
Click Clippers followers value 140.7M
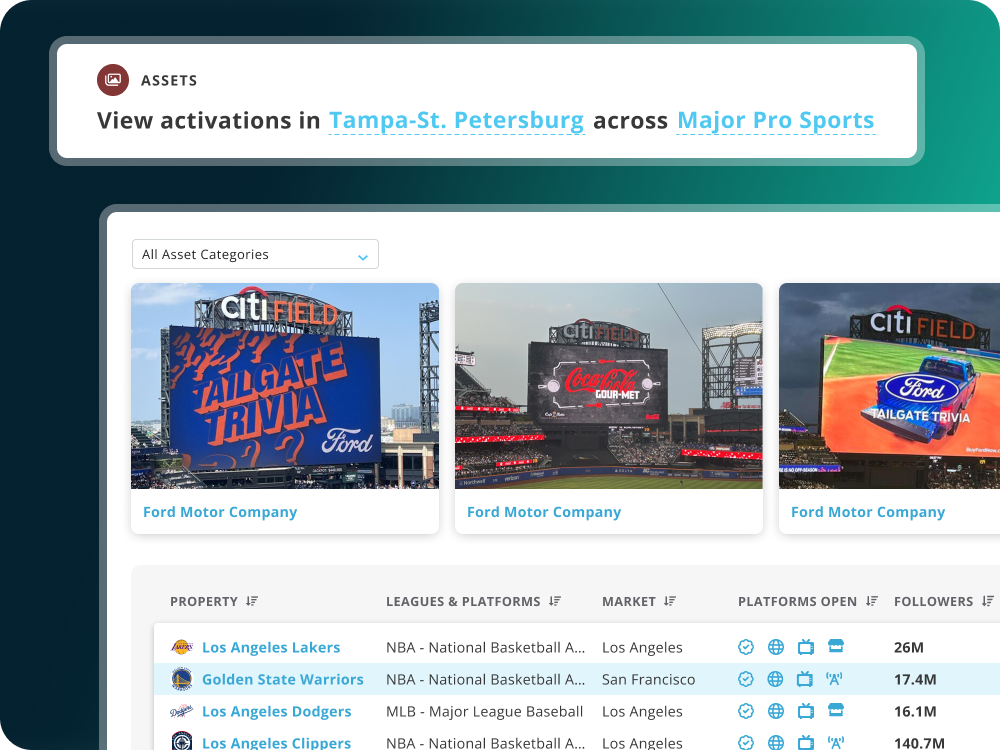coord(919,743)
